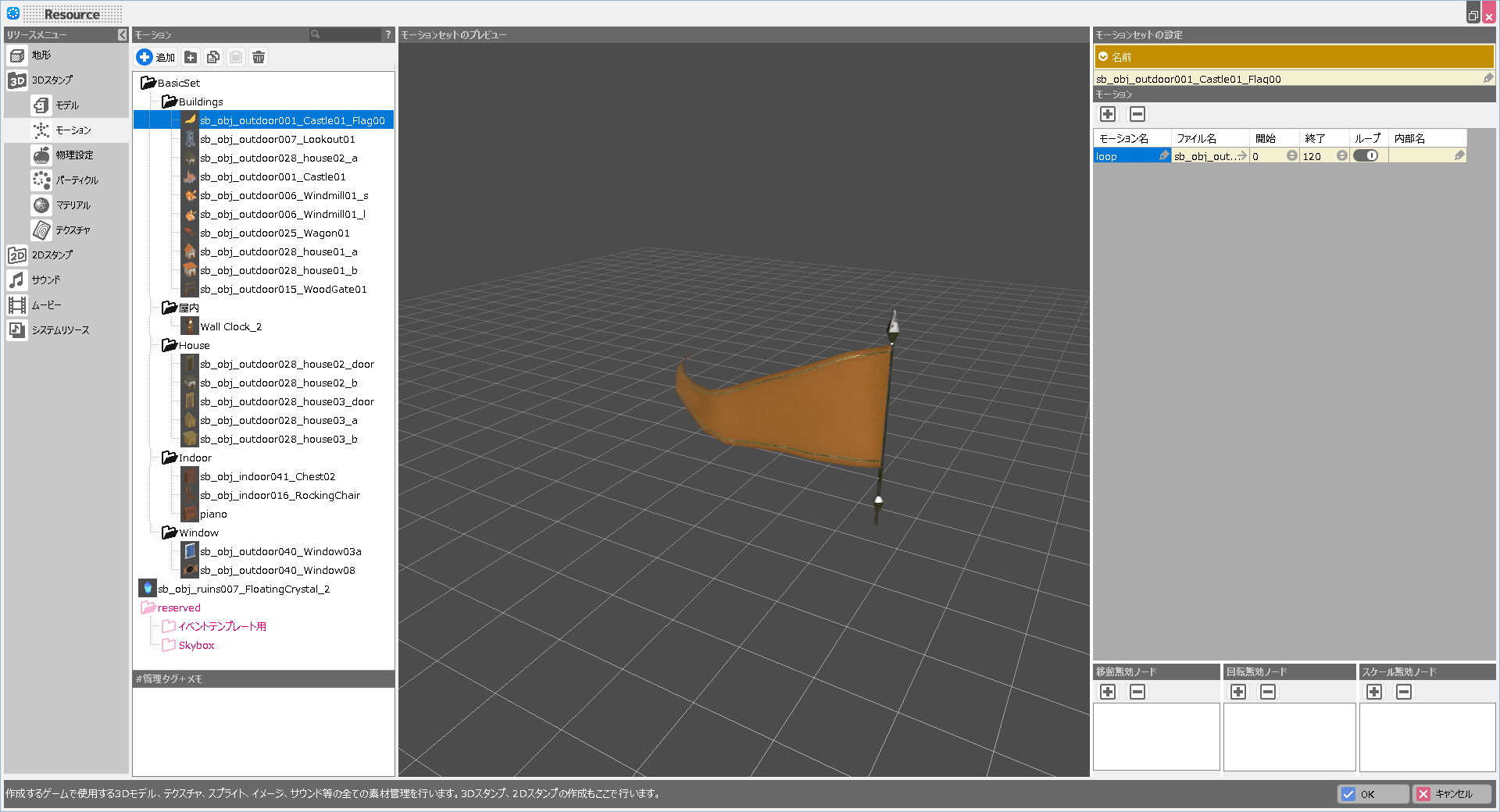The width and height of the screenshot is (1500, 812).
Task: Toggle the ループ switch for loop motion
Action: [x=1366, y=156]
